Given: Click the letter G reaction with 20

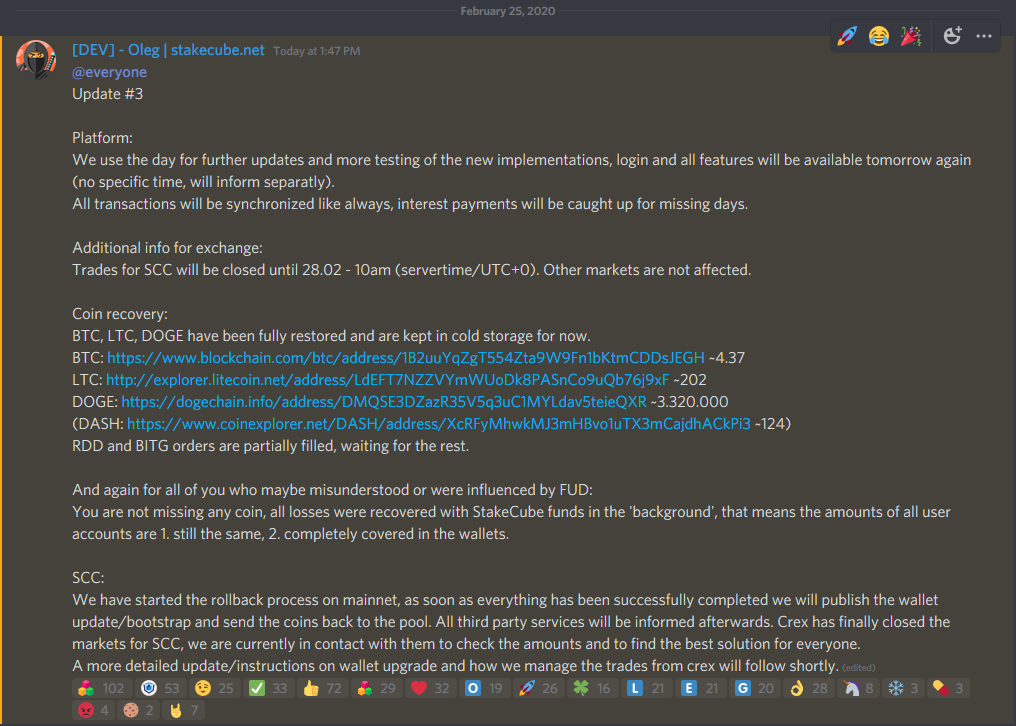Looking at the screenshot, I should point(755,688).
